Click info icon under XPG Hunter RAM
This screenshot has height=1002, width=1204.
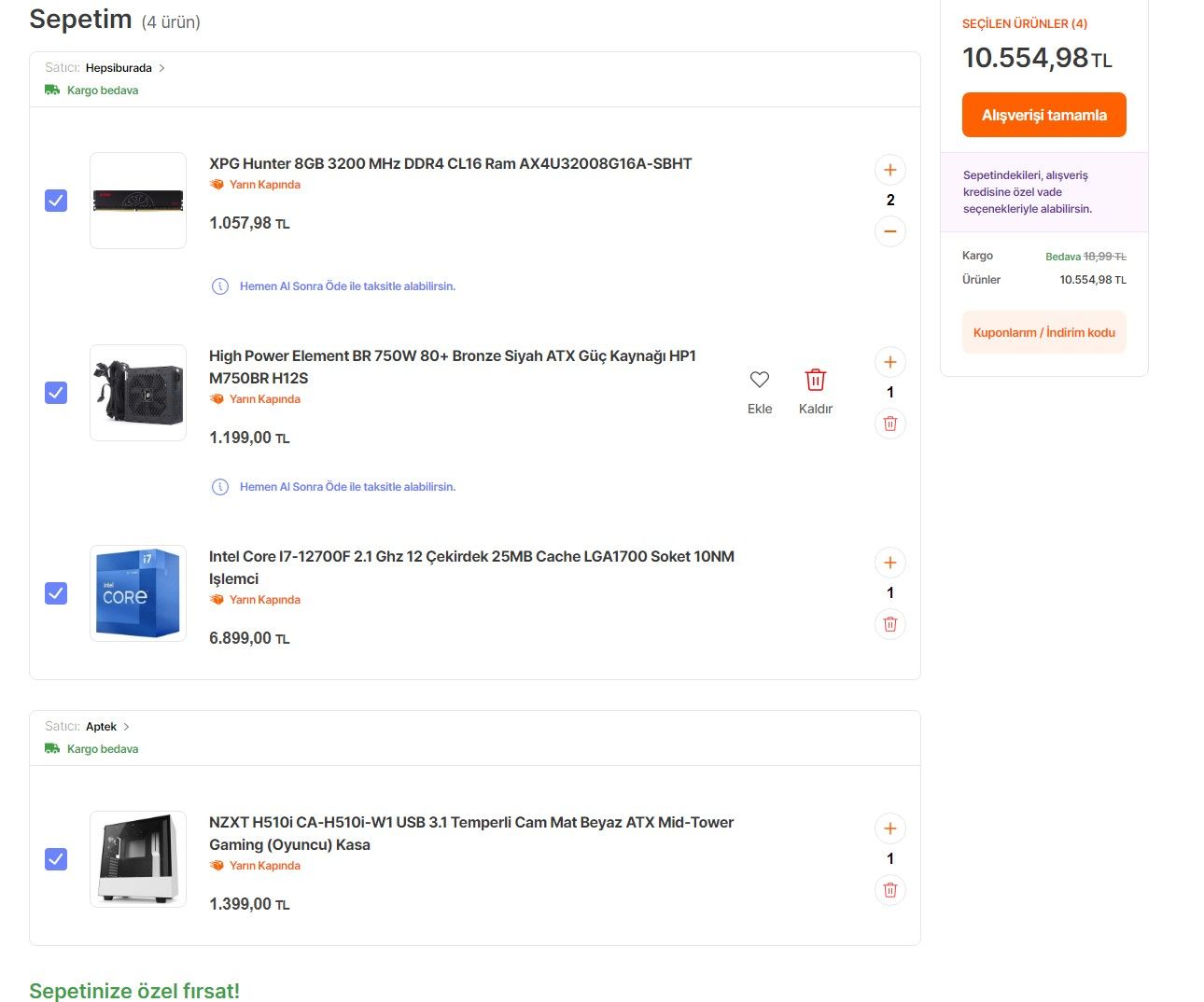pos(220,286)
